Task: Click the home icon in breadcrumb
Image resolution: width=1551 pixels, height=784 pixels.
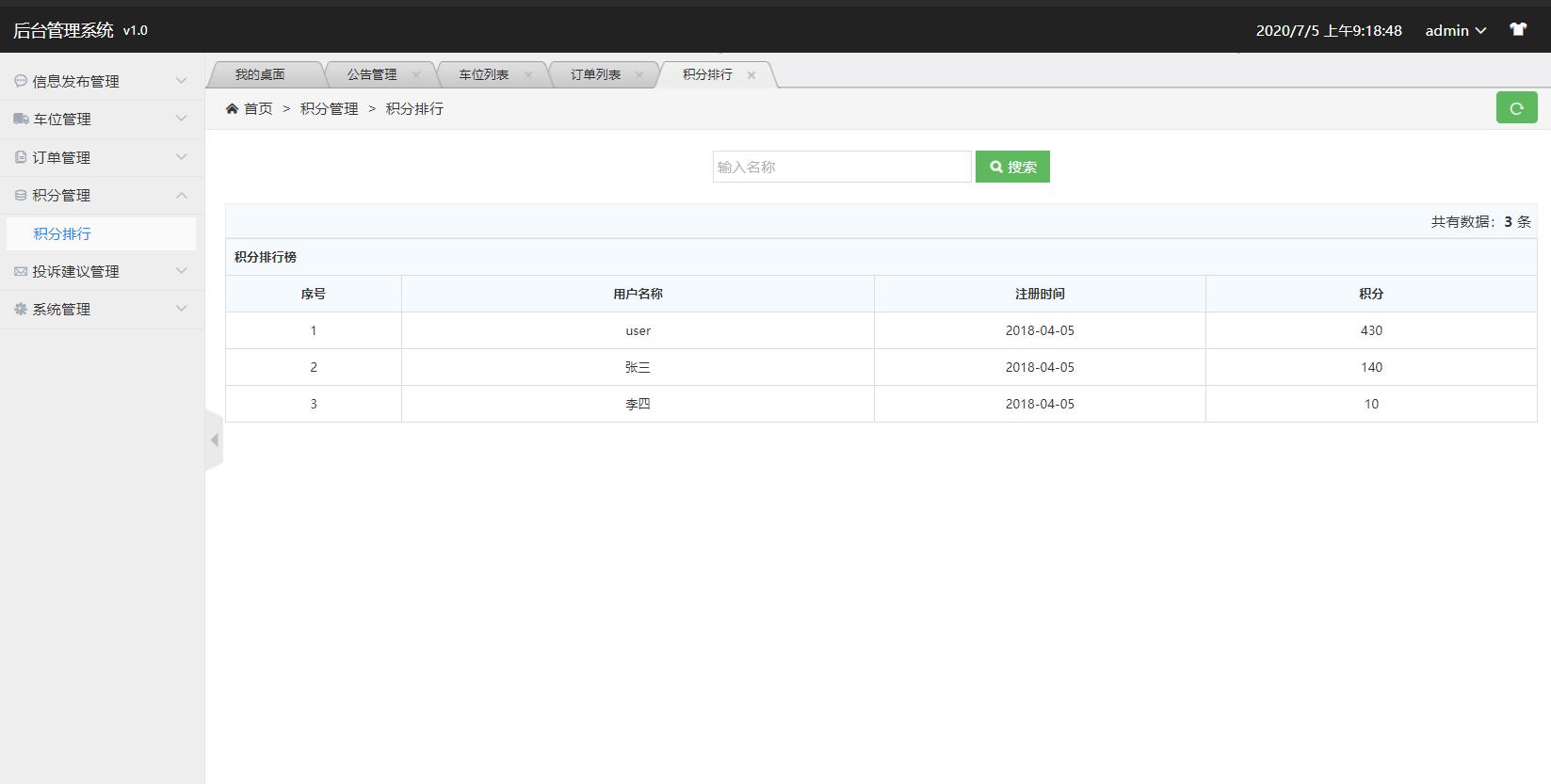Action: (x=232, y=109)
